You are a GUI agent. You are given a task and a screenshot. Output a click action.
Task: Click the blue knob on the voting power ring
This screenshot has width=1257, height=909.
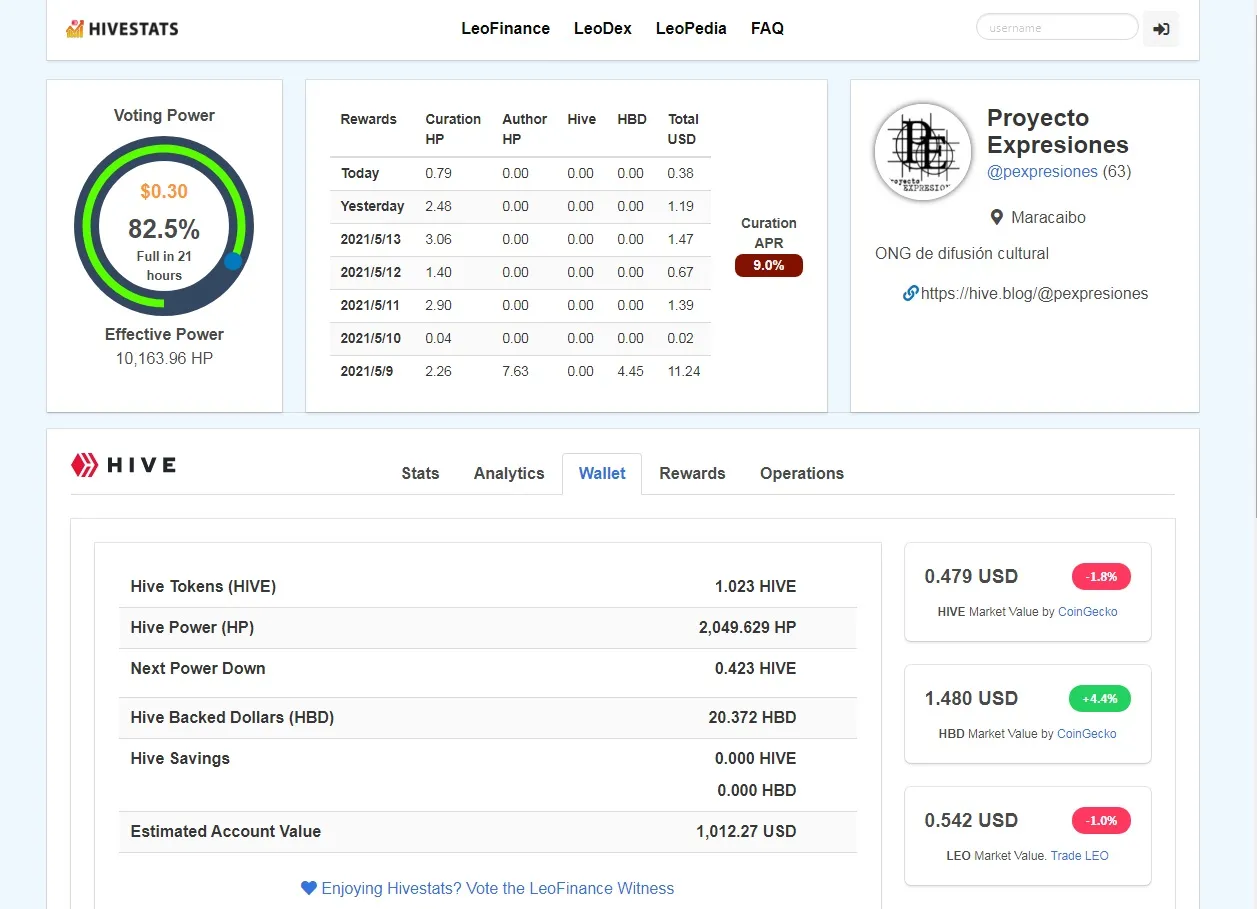233,261
